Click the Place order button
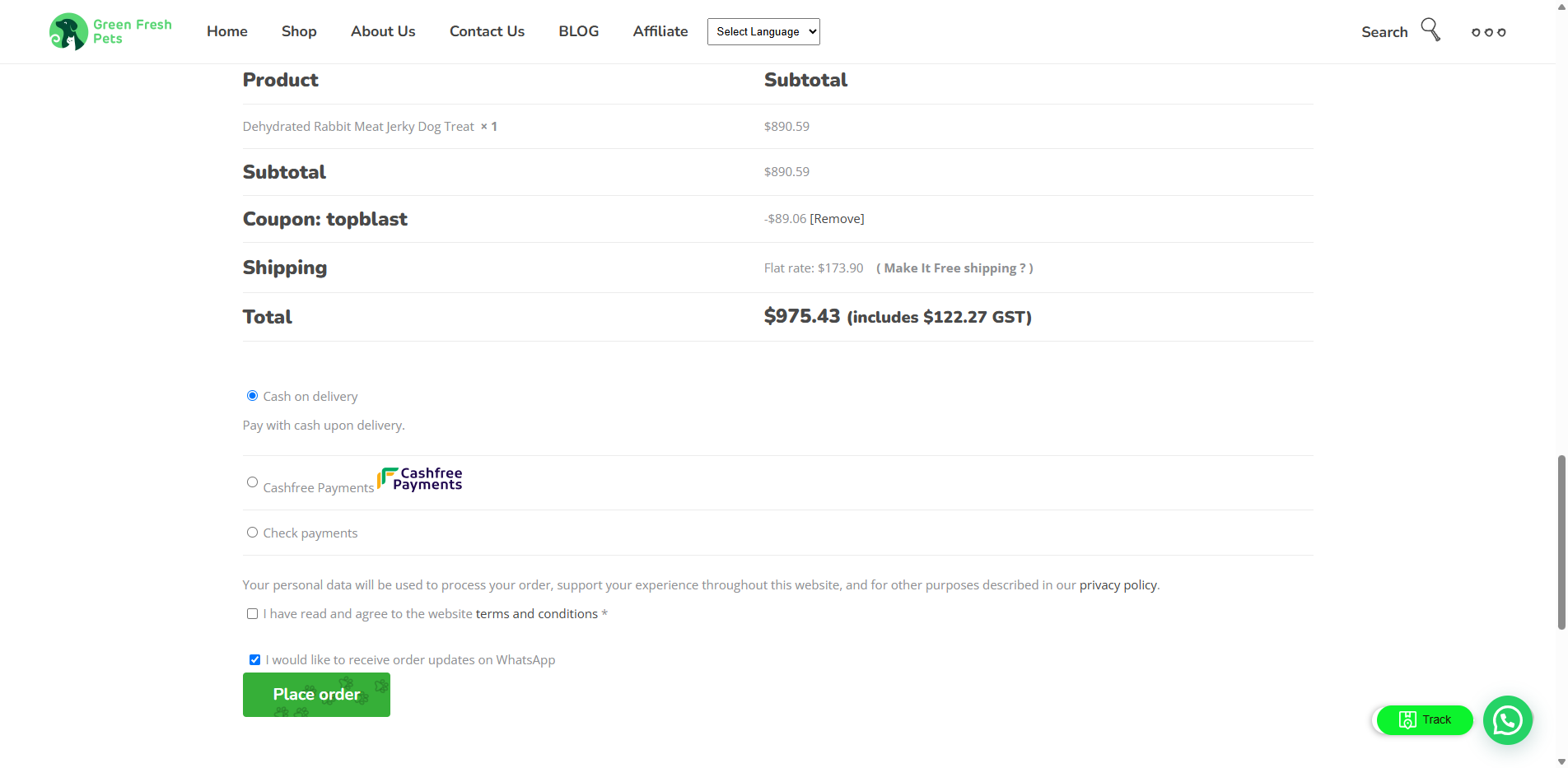The image size is (1568, 768). (316, 695)
